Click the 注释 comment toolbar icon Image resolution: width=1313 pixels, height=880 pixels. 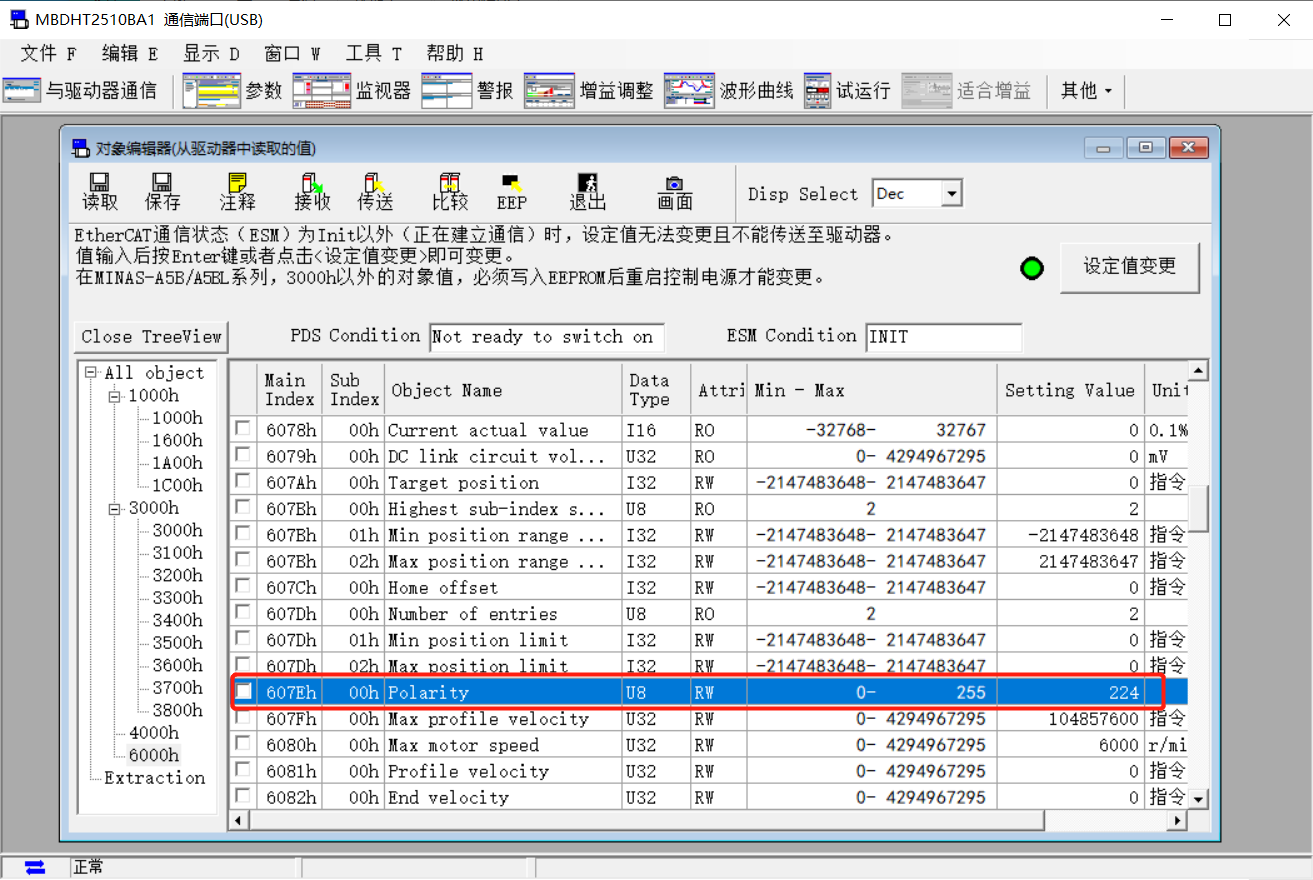(237, 192)
